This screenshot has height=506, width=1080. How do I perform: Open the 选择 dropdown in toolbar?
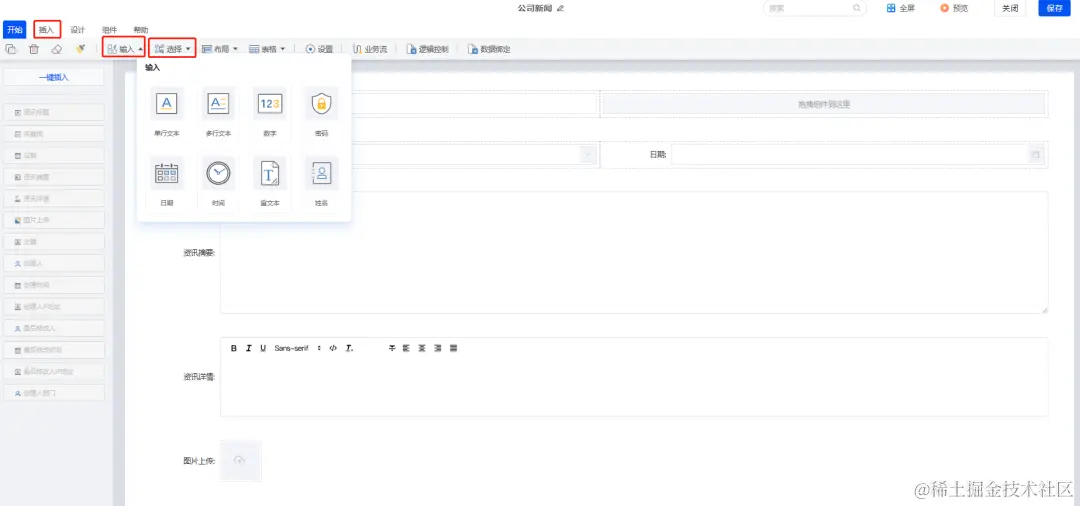pyautogui.click(x=172, y=49)
